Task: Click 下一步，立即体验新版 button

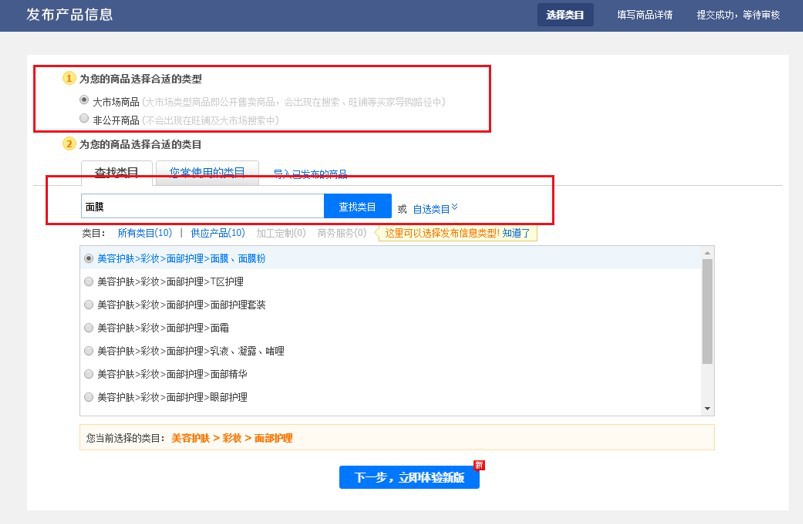Action: point(409,477)
